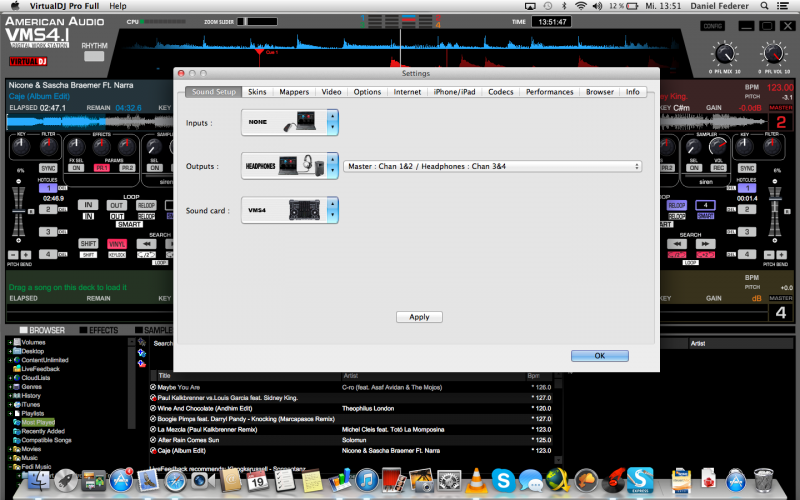
Task: Open the Video settings tab
Action: pyautogui.click(x=331, y=92)
